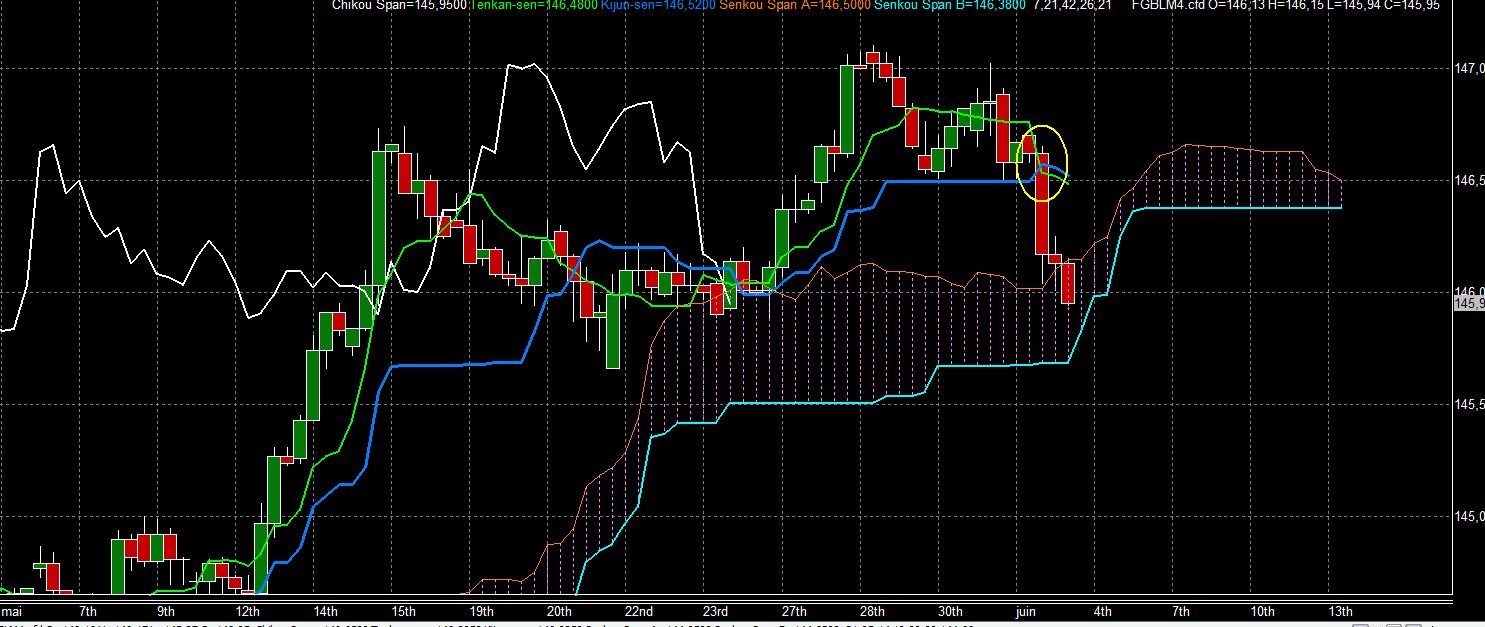Click the 15th date label

click(x=403, y=611)
